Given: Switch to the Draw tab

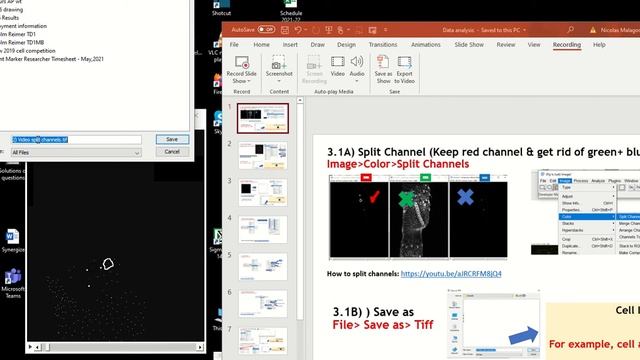Looking at the screenshot, I should [318, 44].
